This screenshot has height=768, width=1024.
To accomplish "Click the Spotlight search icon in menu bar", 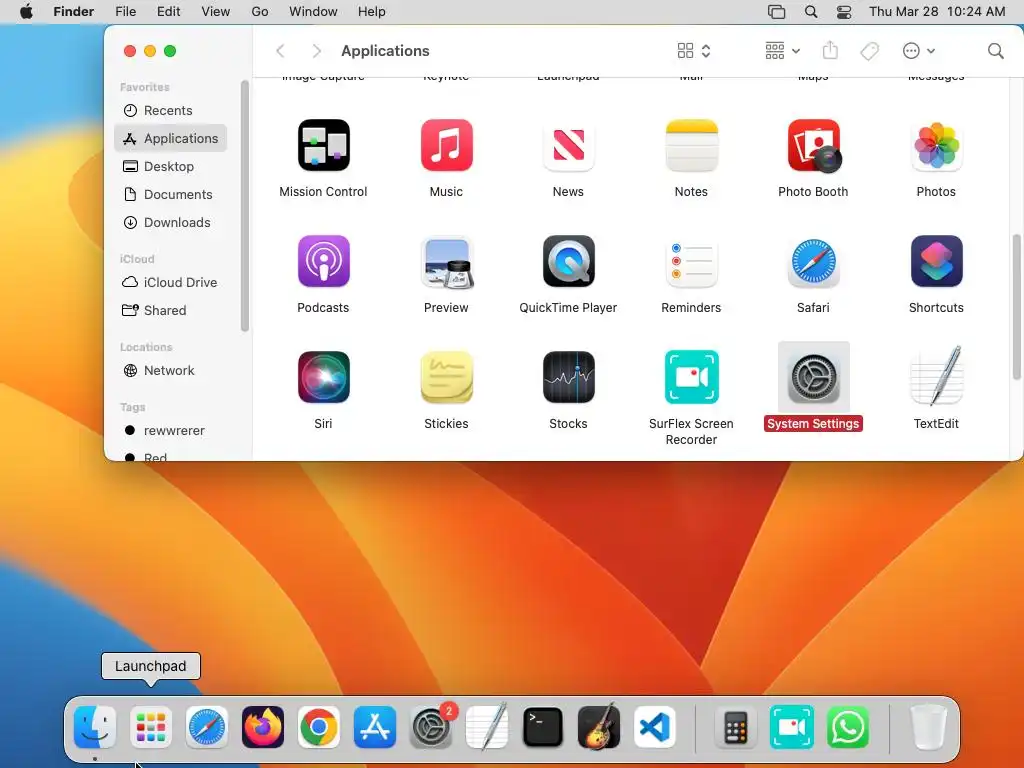I will pyautogui.click(x=811, y=12).
